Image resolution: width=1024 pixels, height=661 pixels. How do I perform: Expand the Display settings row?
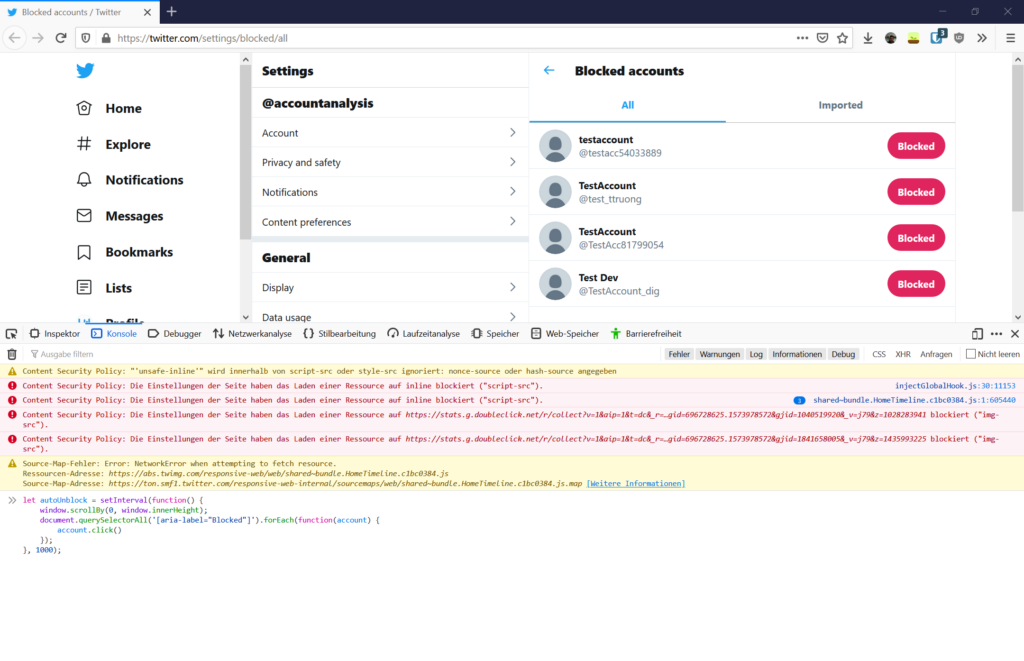click(390, 287)
